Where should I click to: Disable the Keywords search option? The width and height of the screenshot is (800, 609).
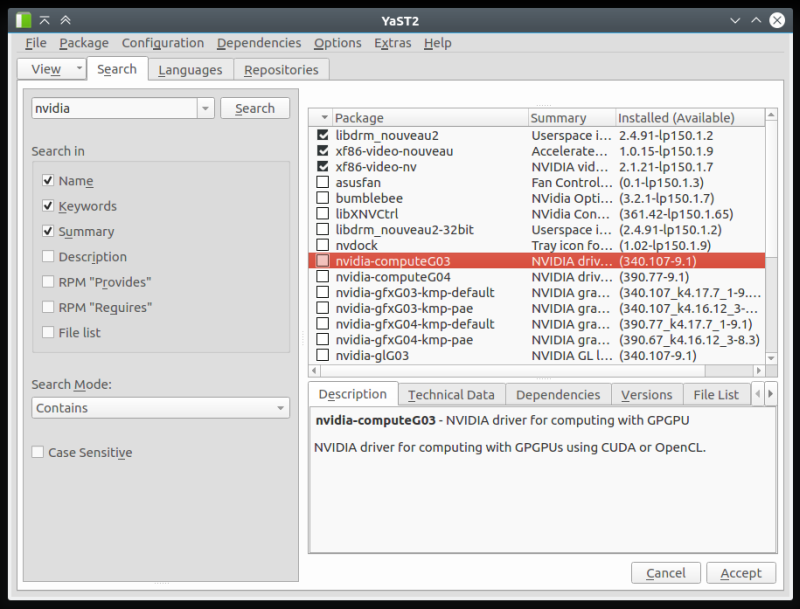point(48,206)
